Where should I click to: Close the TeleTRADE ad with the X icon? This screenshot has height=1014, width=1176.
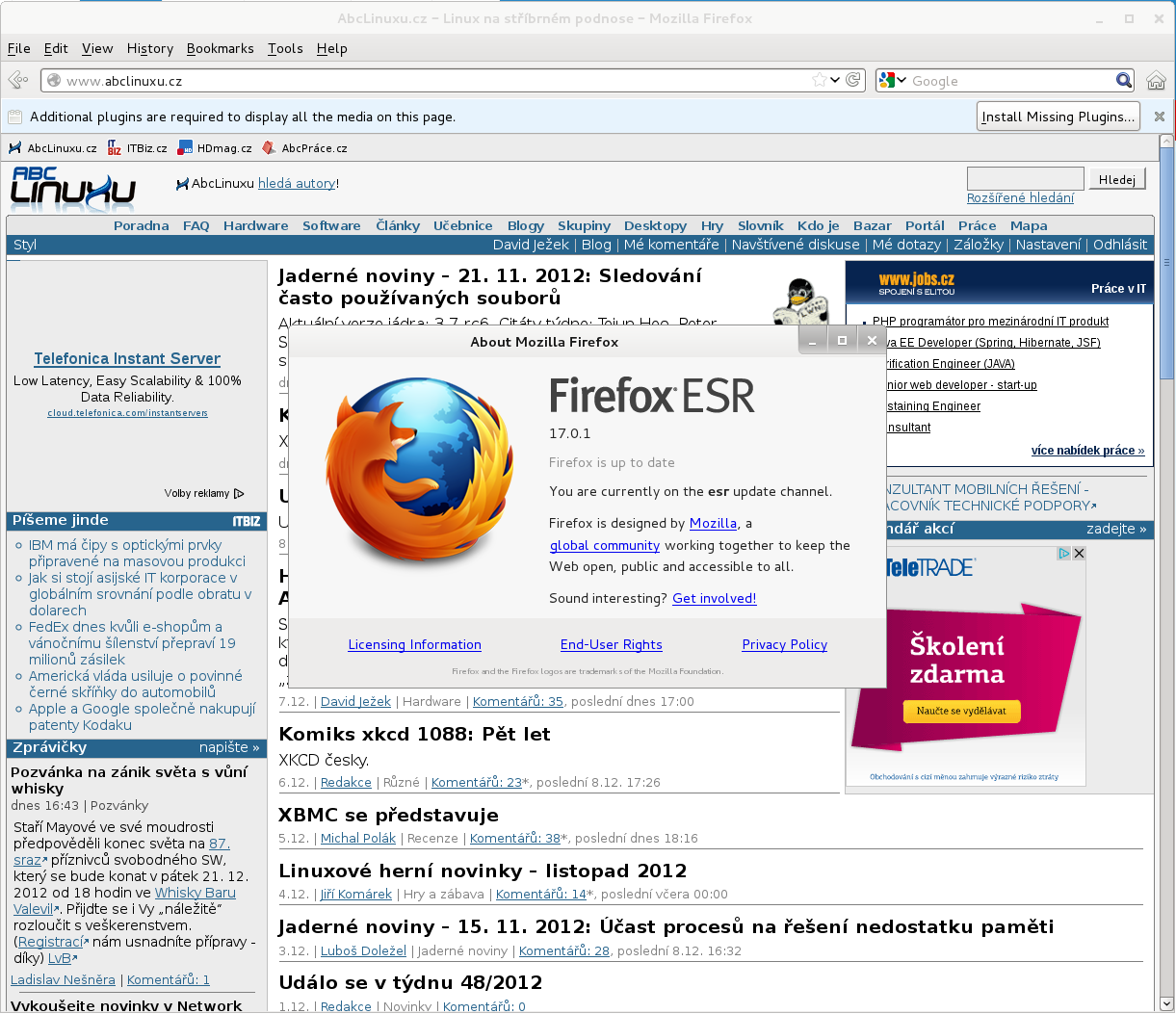click(1079, 554)
